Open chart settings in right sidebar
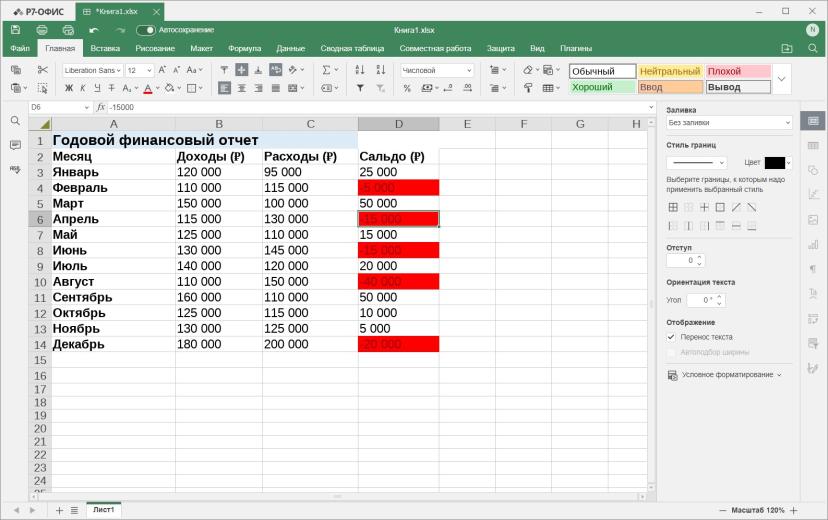This screenshot has height=520, width=828. coord(813,244)
